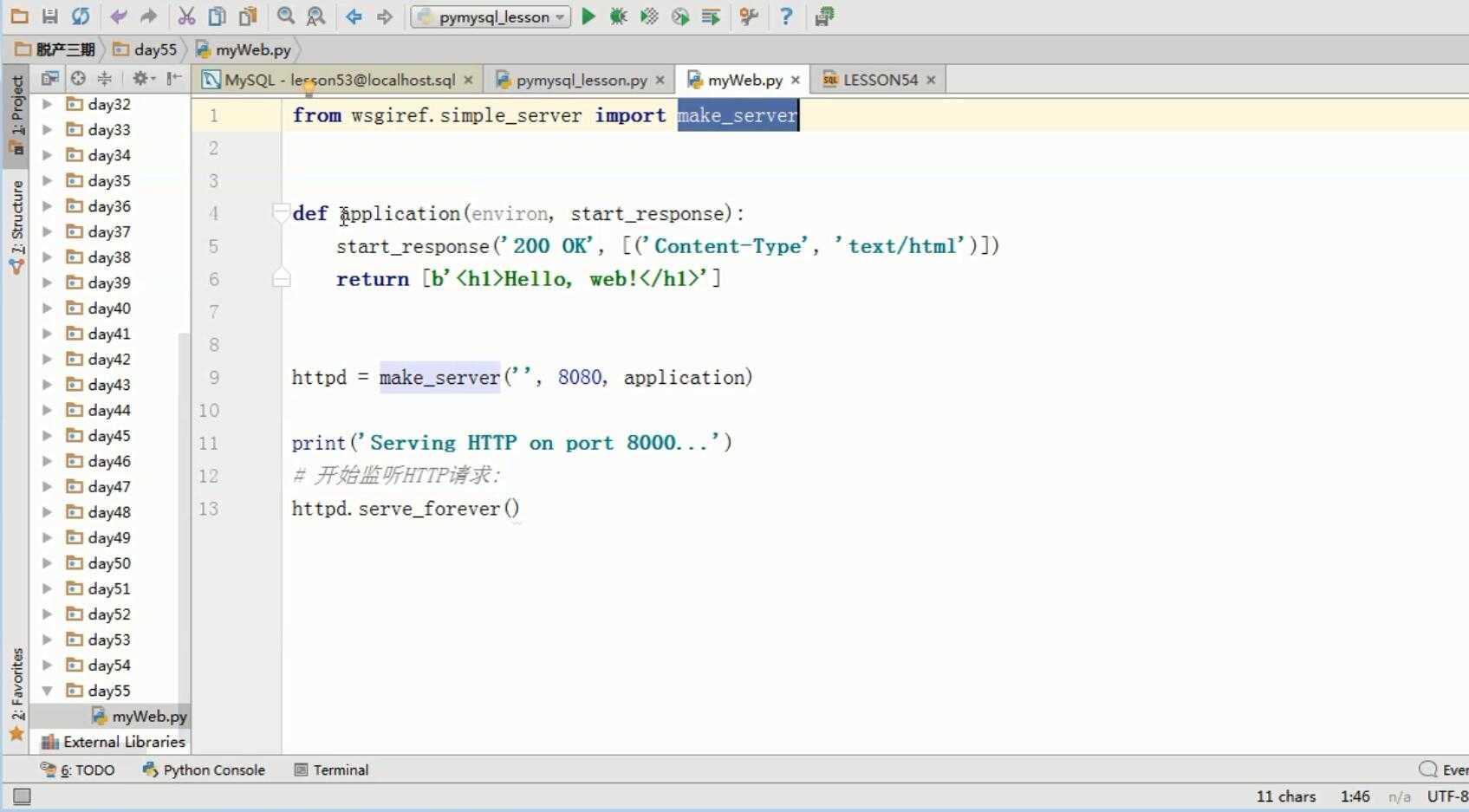Click the Save All toolbar icon
Viewport: 1469px width, 812px height.
tap(49, 16)
